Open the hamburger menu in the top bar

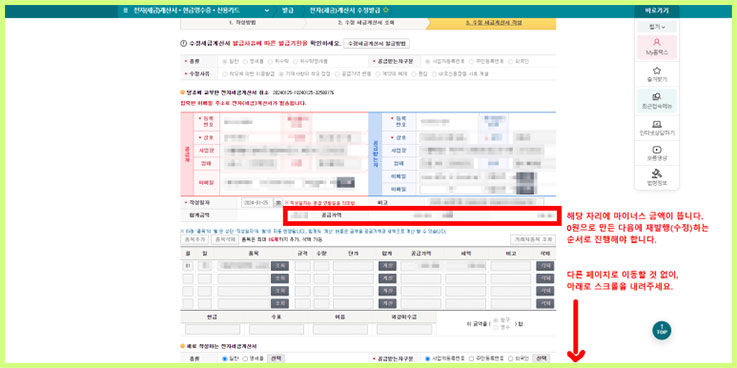click(125, 11)
